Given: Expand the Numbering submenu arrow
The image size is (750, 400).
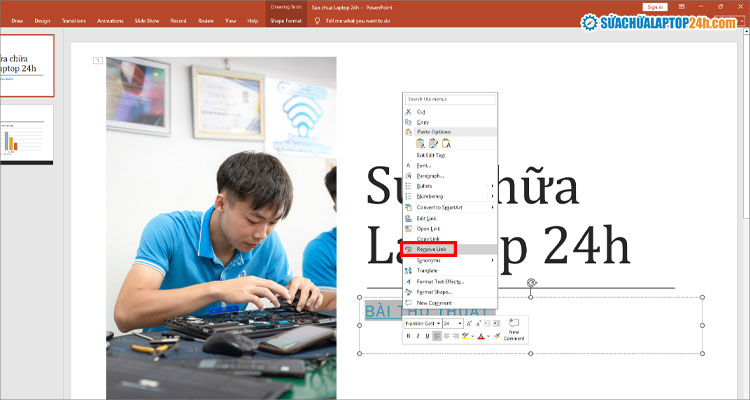Looking at the screenshot, I should [x=492, y=196].
